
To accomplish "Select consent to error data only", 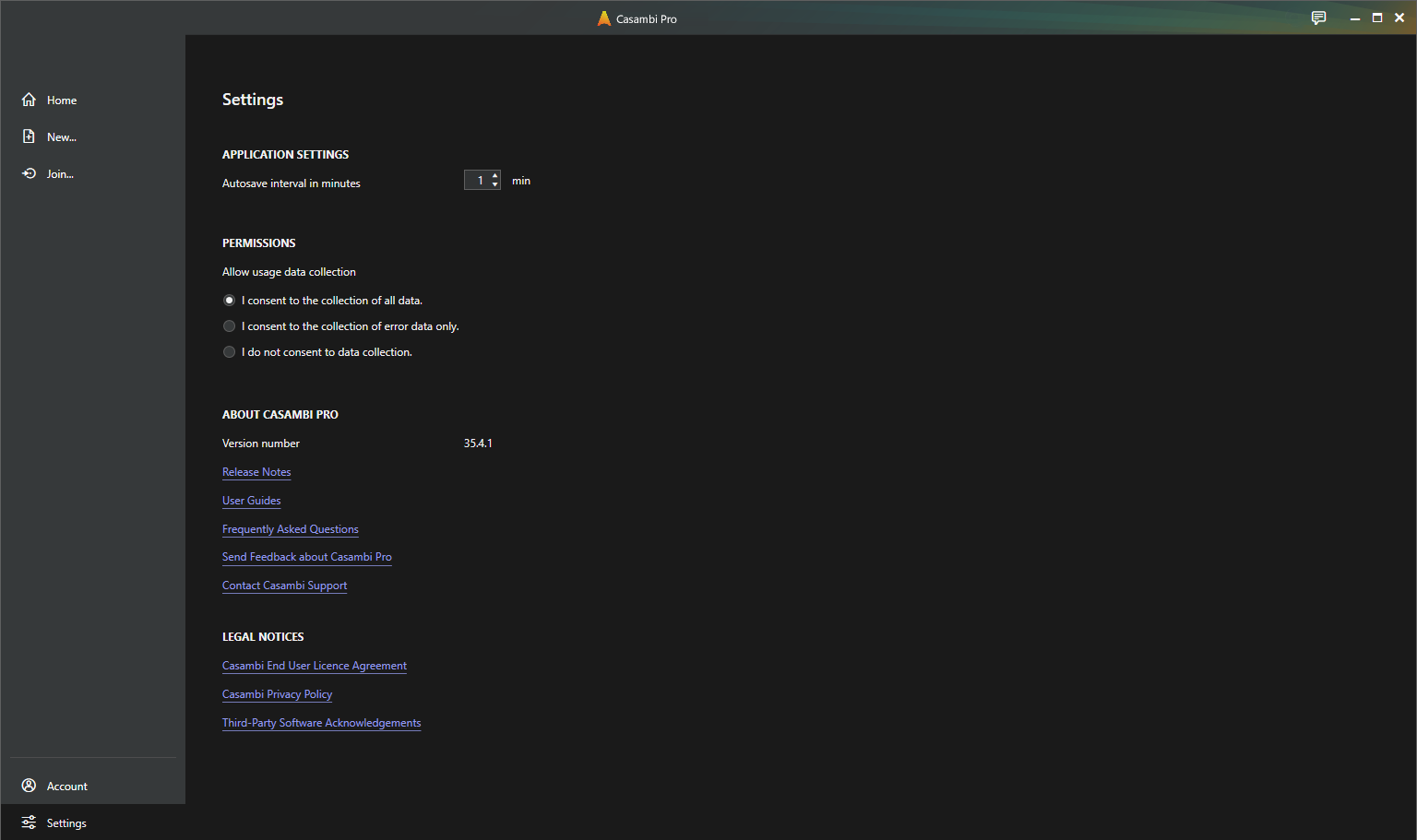I will (x=230, y=326).
